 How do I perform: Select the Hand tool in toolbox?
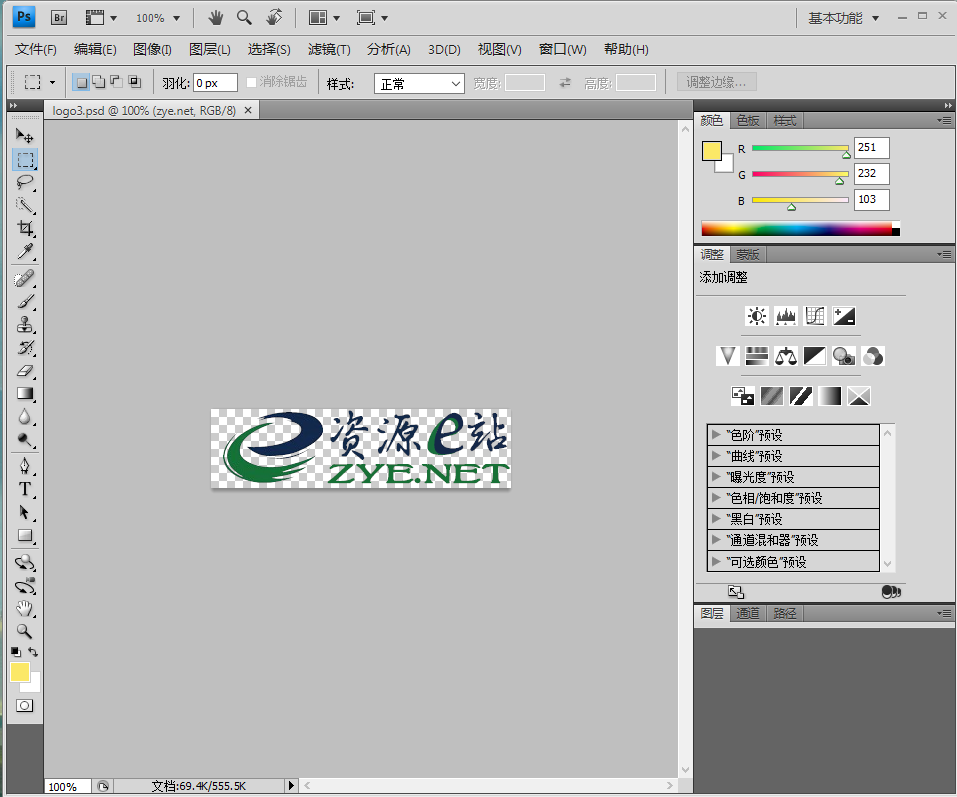click(x=24, y=608)
